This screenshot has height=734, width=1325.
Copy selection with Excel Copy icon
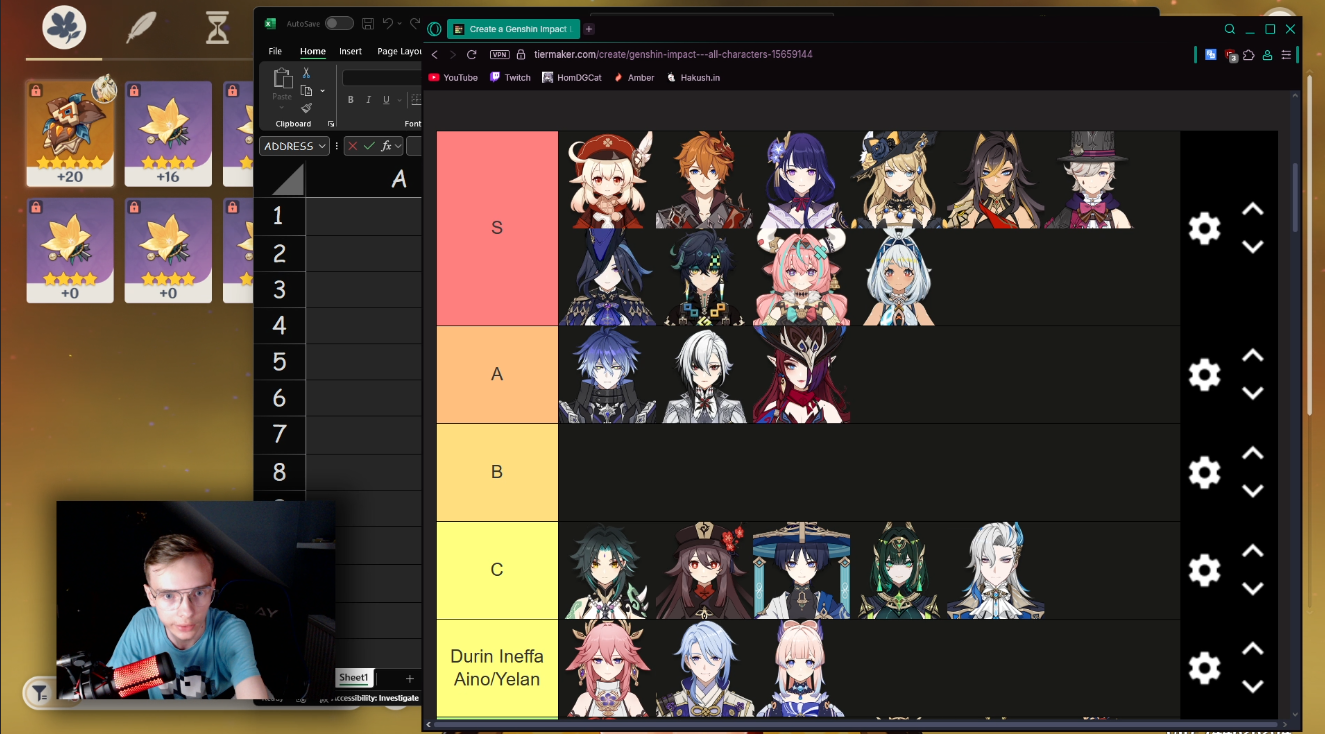click(x=306, y=91)
